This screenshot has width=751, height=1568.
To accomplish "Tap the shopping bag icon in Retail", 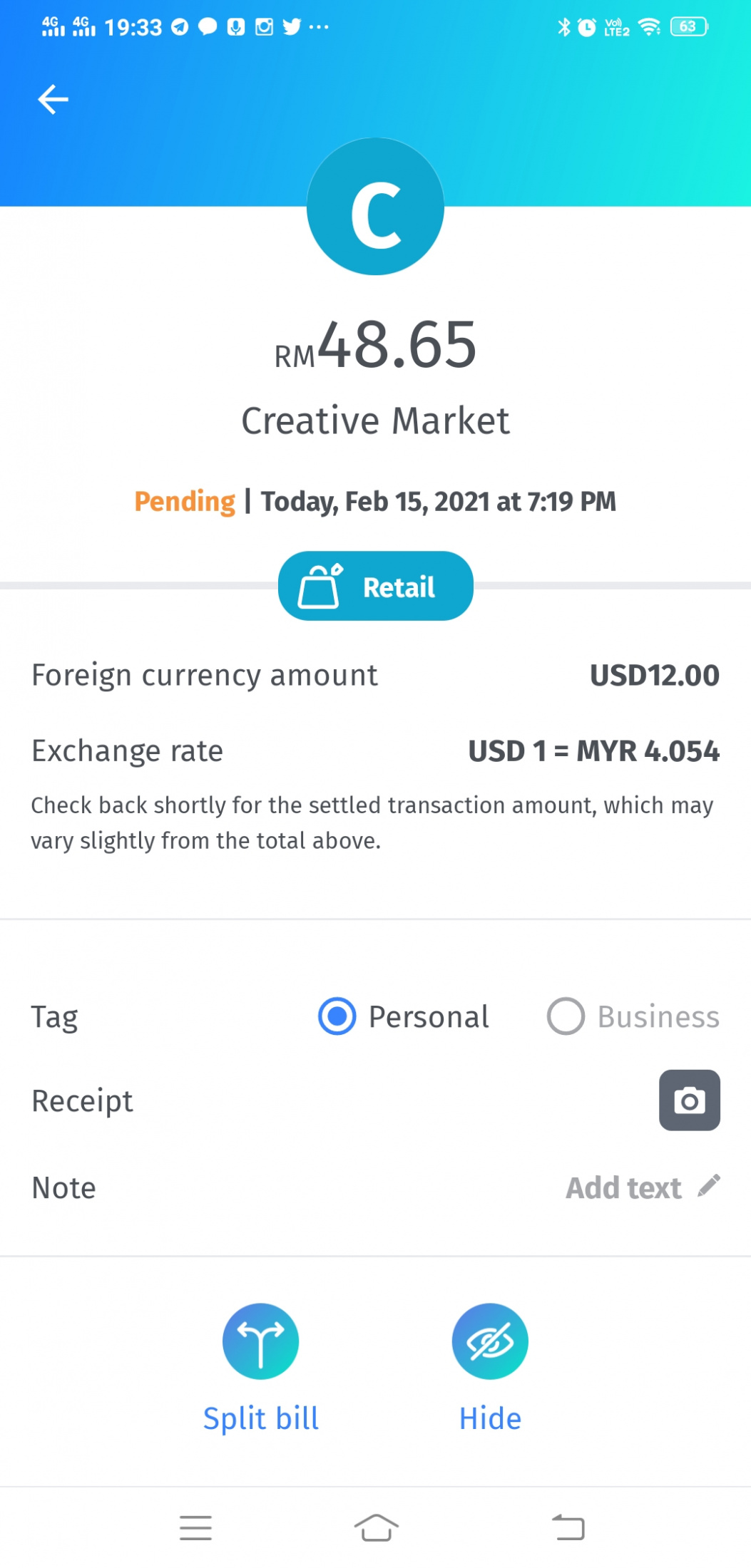I will [320, 586].
